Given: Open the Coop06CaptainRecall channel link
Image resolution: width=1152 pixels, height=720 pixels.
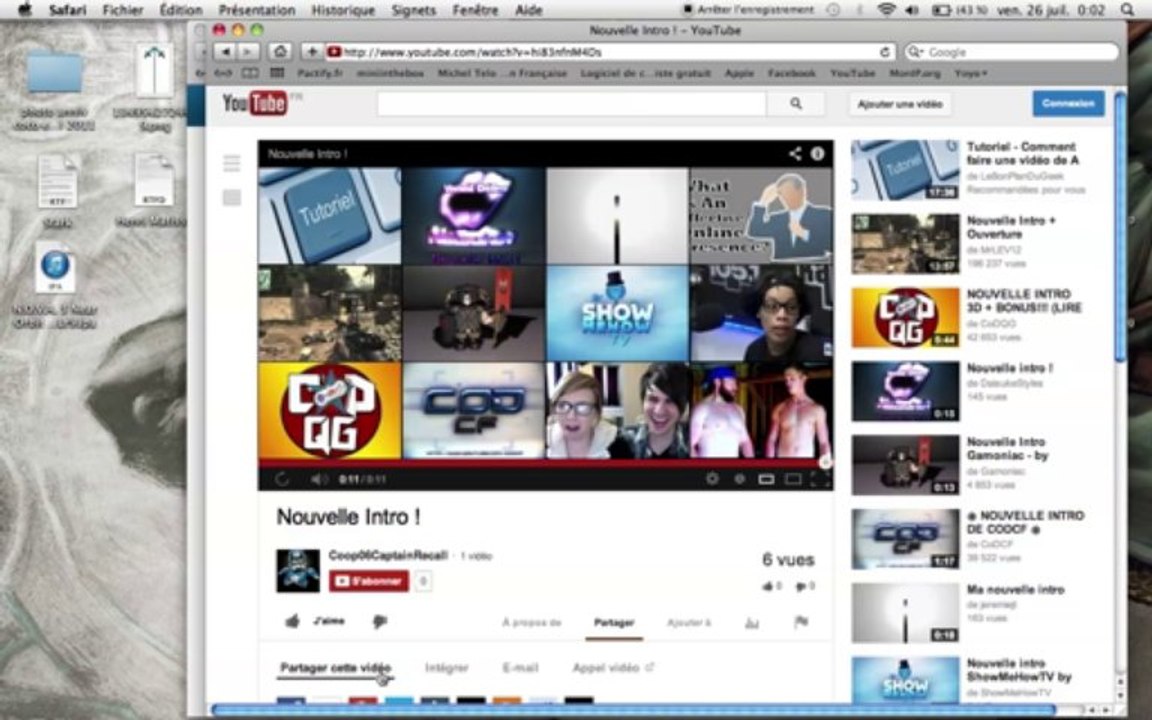Looking at the screenshot, I should pyautogui.click(x=388, y=555).
